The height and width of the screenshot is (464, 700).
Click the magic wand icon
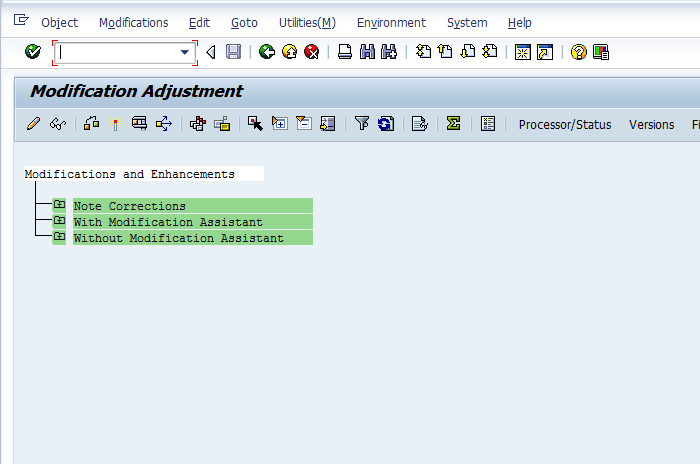tap(115, 123)
